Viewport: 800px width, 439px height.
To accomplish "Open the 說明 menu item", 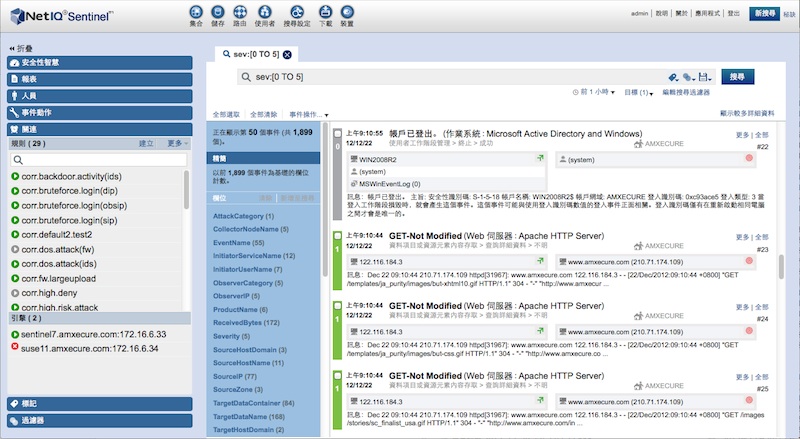I will (662, 13).
